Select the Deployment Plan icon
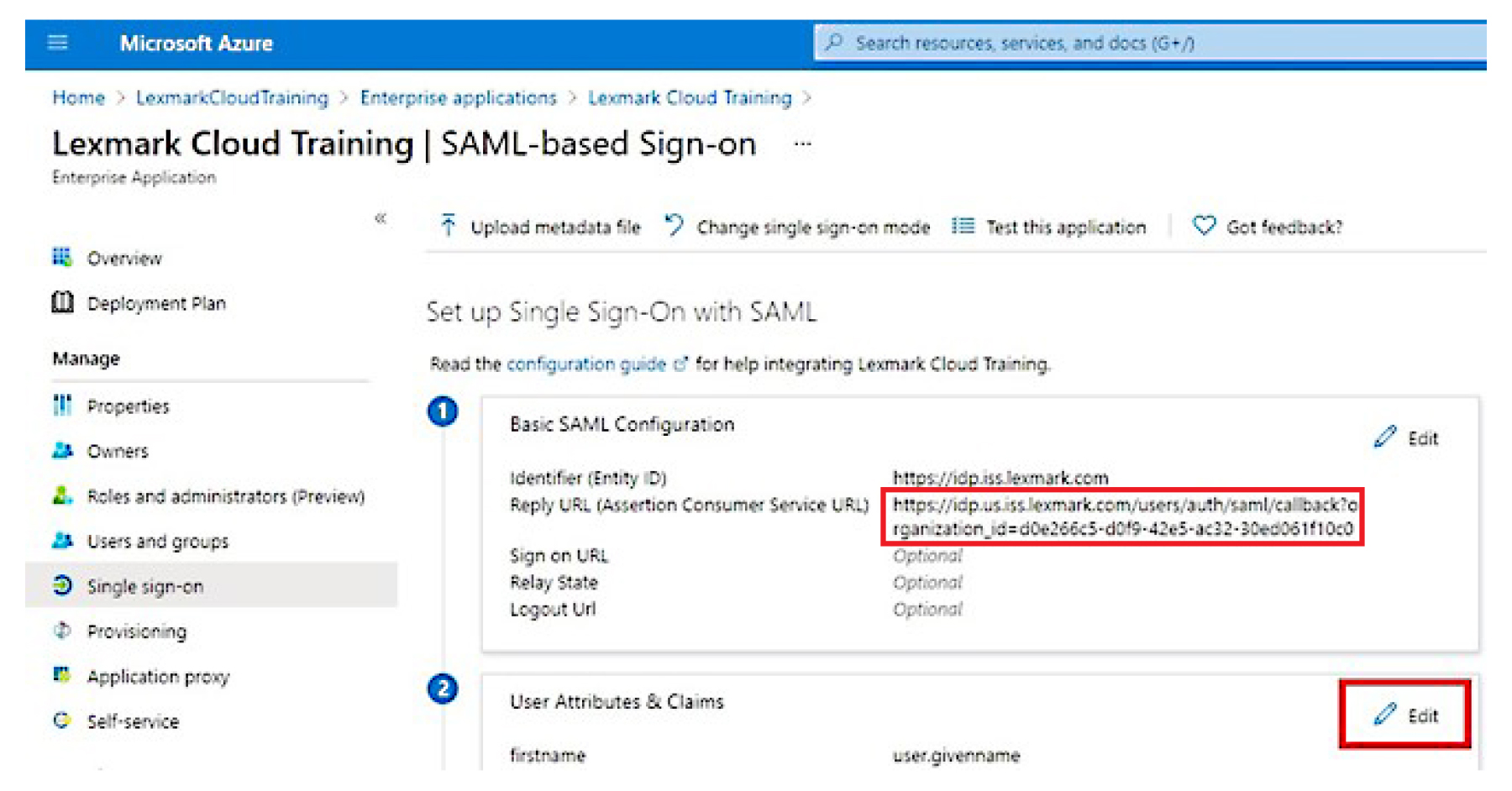Viewport: 1512px width, 791px height. tap(60, 303)
